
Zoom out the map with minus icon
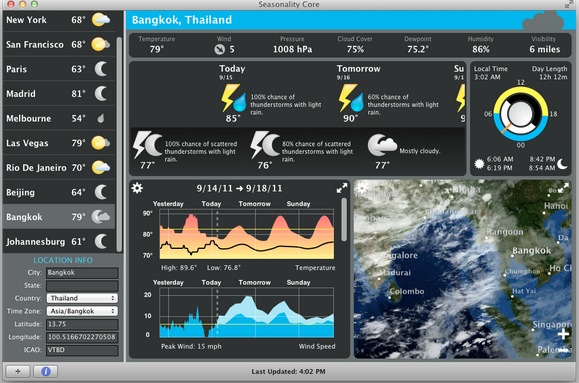(563, 349)
